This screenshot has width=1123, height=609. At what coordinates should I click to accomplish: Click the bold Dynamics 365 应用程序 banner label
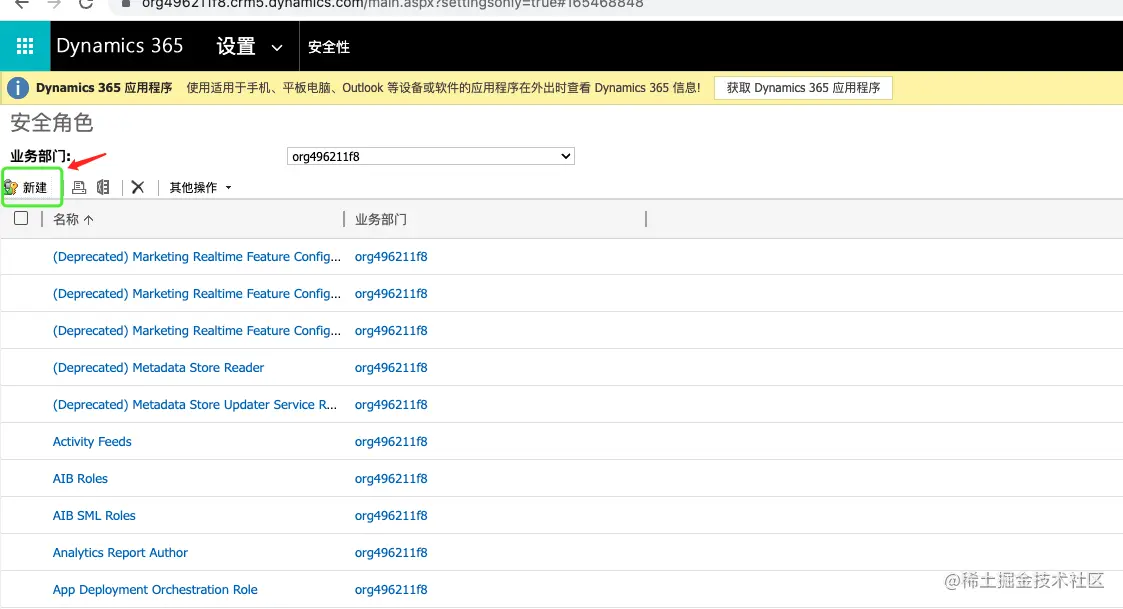[x=104, y=88]
